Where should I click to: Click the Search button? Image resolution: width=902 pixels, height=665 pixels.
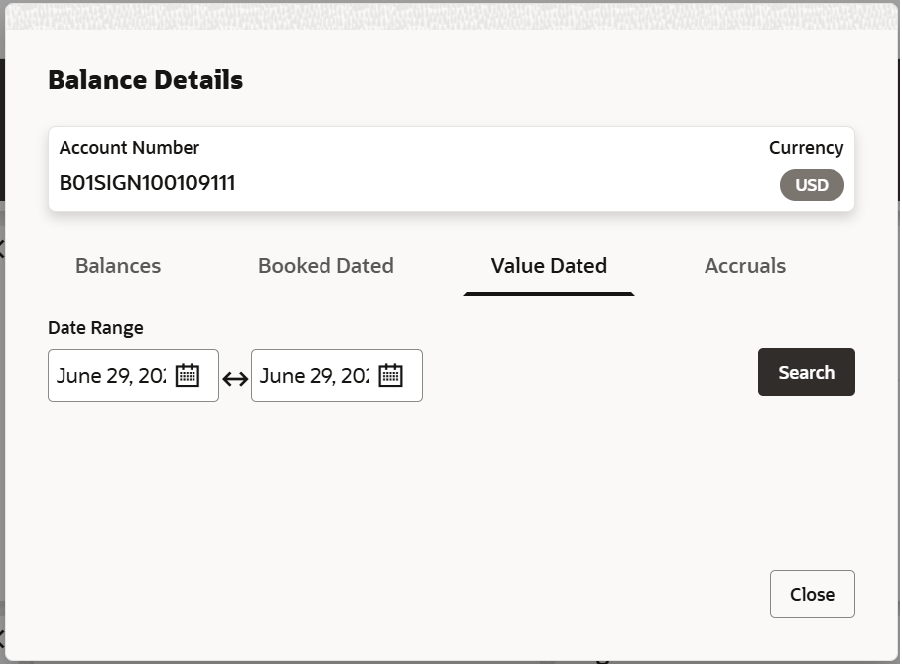pyautogui.click(x=807, y=372)
